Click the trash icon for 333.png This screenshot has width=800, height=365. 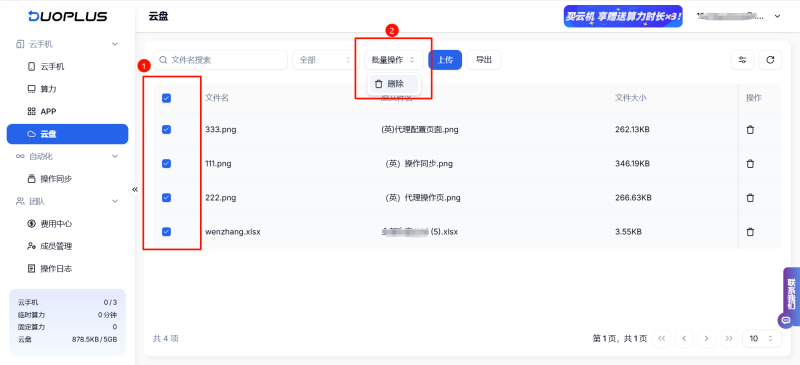point(750,130)
